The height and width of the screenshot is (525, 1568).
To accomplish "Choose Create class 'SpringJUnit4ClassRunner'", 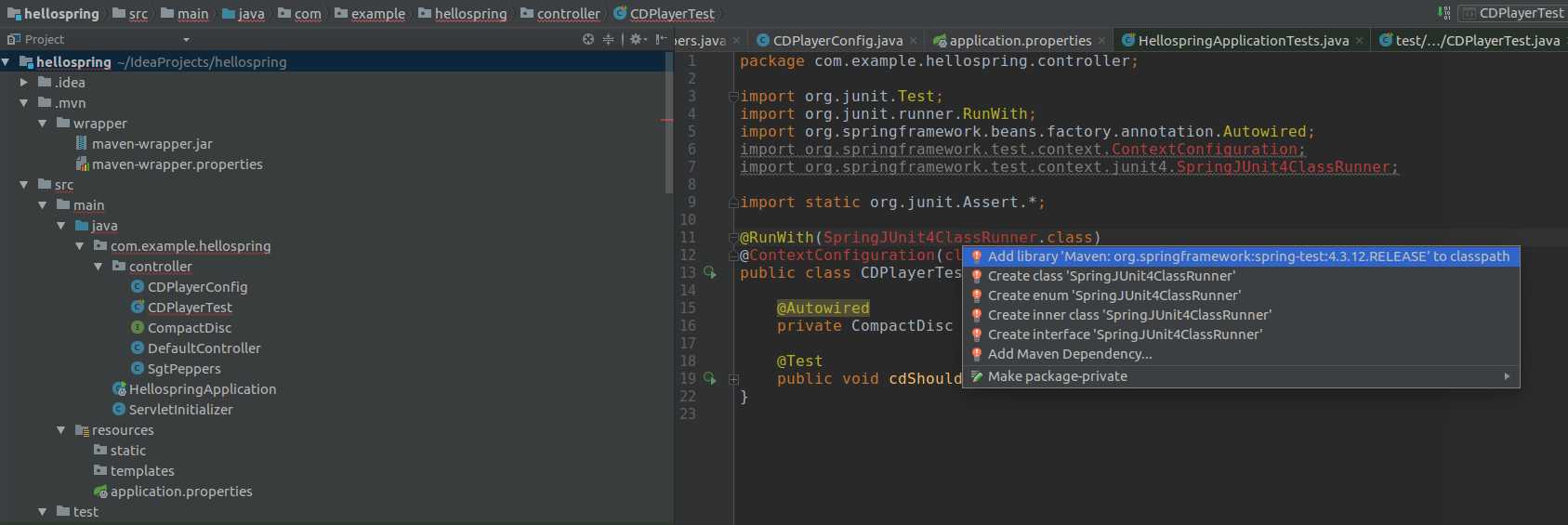I will coord(1241,276).
